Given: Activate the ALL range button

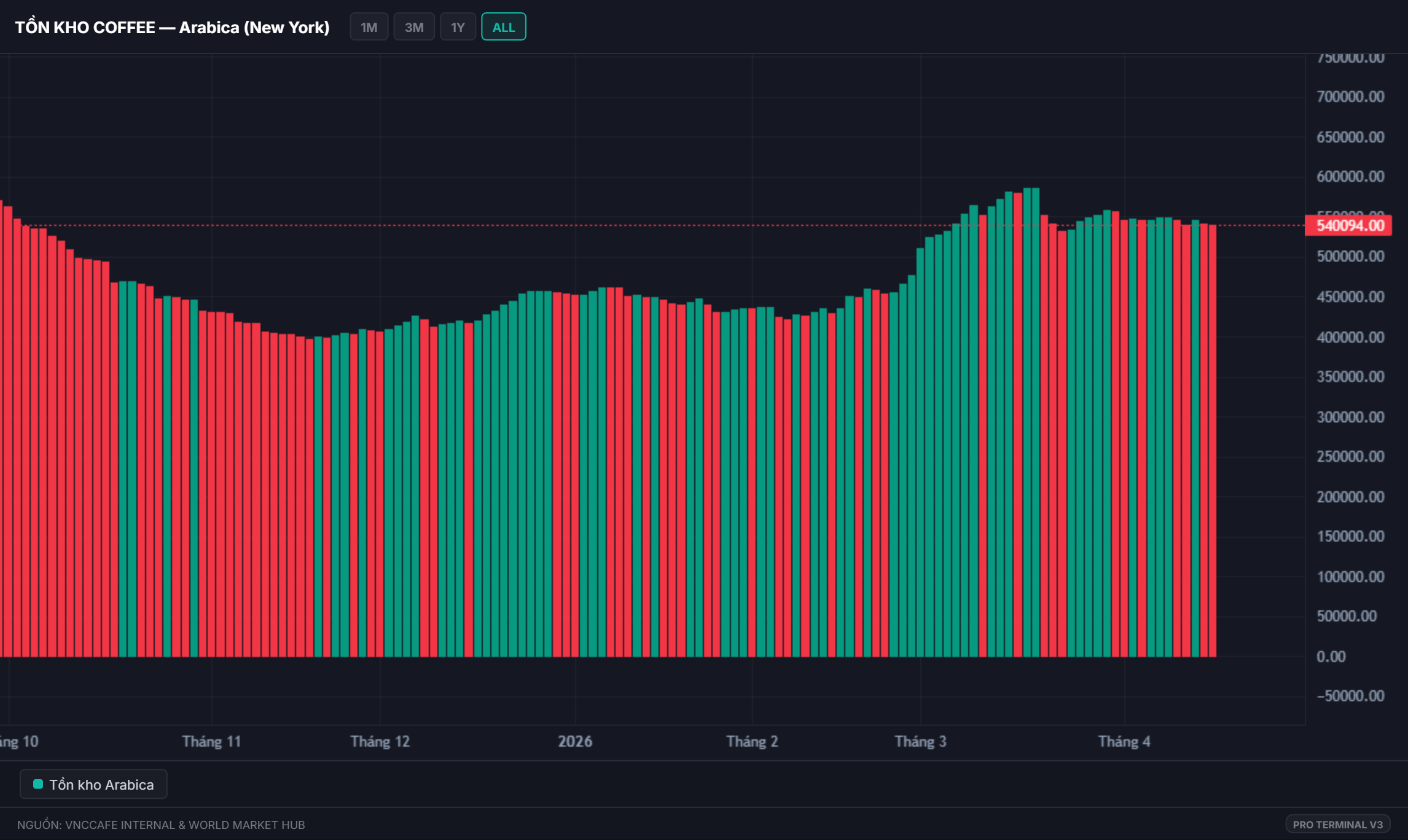Looking at the screenshot, I should (x=503, y=27).
